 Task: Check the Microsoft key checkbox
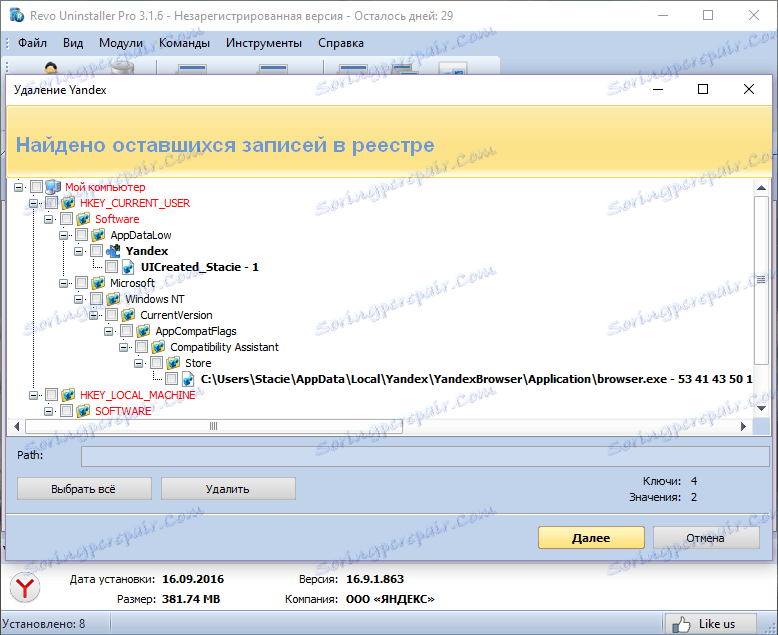point(81,283)
